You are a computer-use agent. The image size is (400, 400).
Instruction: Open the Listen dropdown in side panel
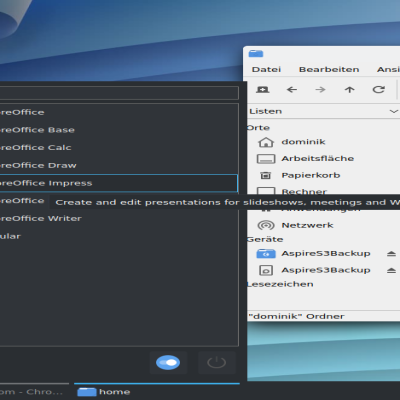(323, 111)
